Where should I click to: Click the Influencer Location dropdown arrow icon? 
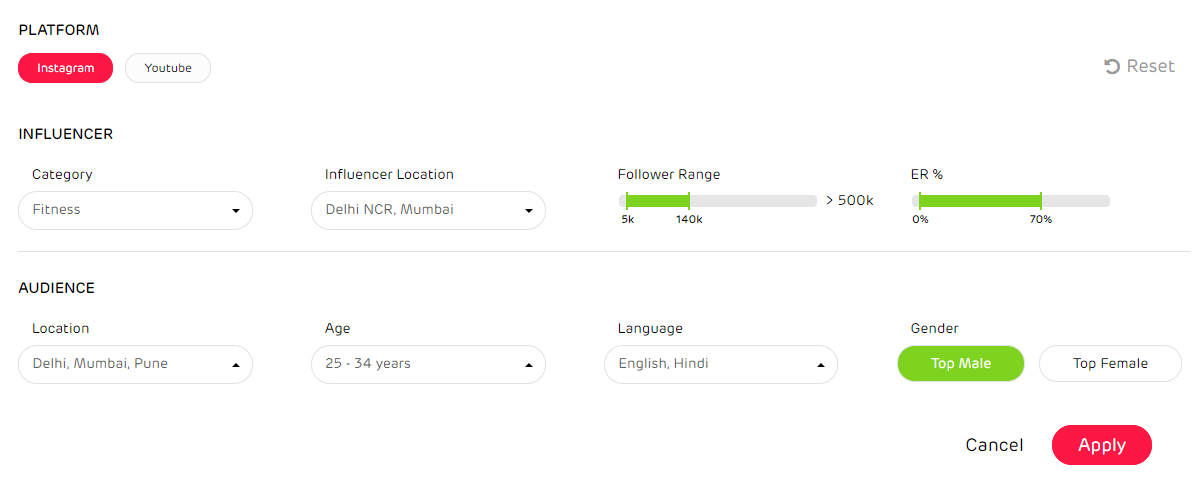click(529, 211)
